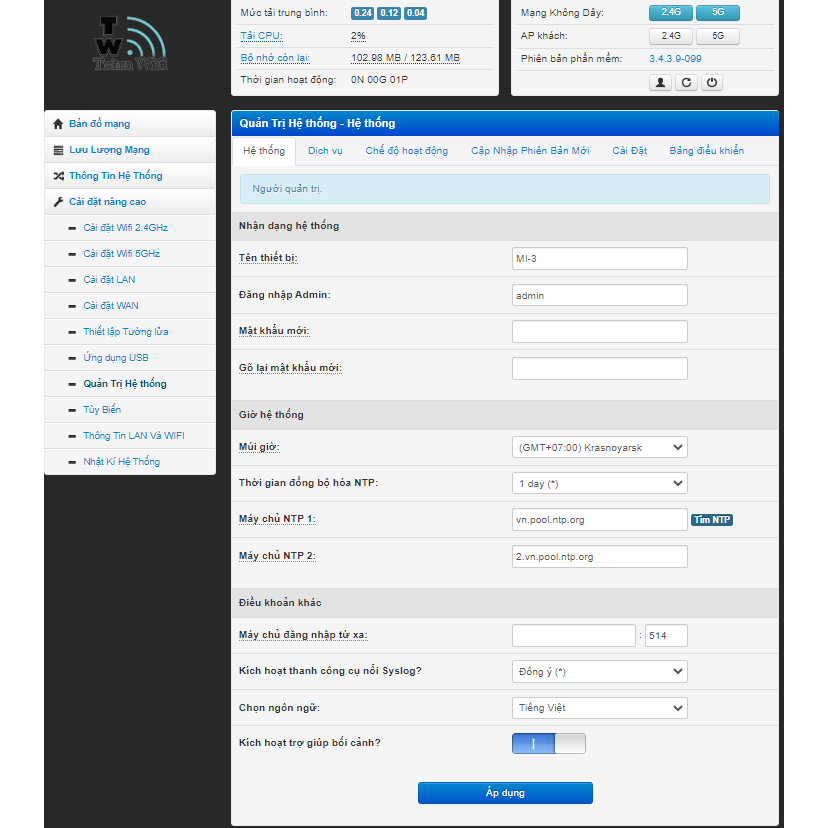Screen dimensions: 828x828
Task: Click the Tìm NTP button
Action: [712, 519]
